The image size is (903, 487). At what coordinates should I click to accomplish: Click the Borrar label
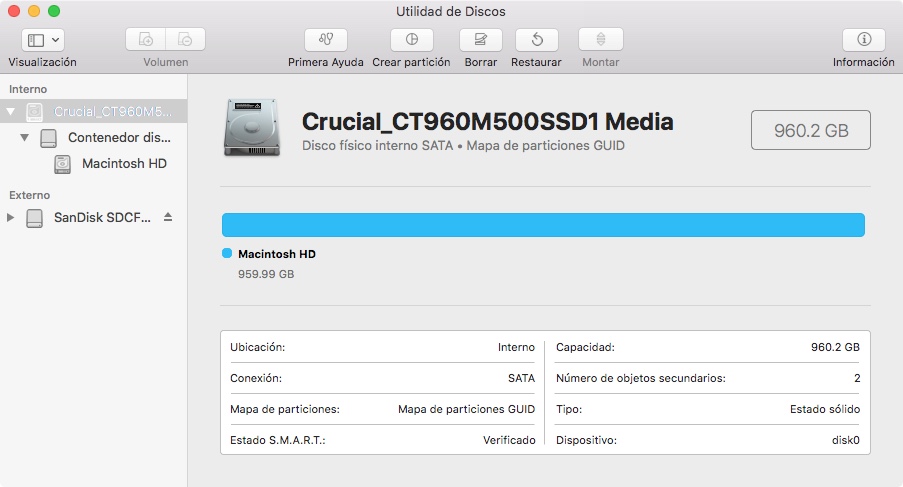481,62
